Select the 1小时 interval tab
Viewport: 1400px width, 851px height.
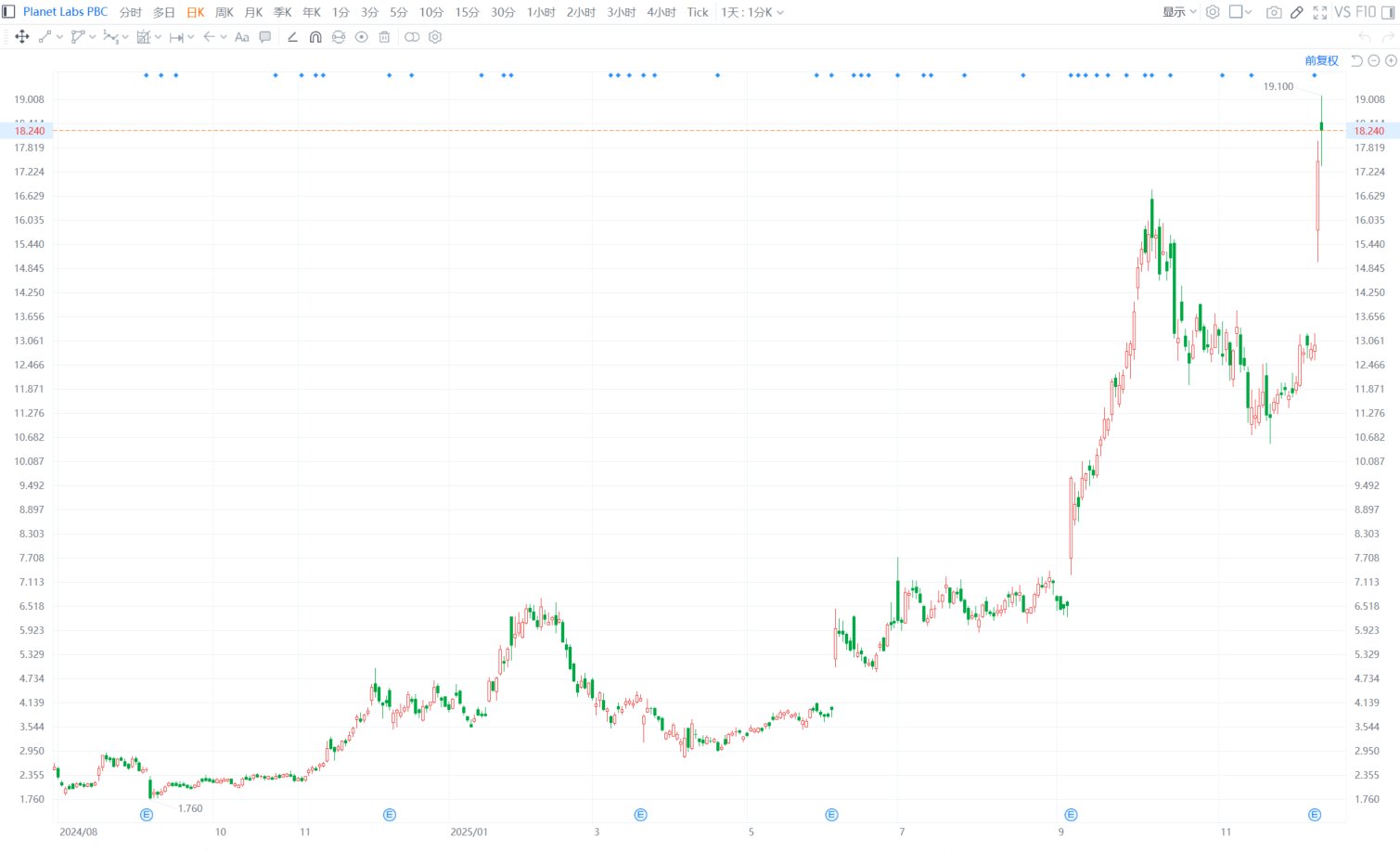[x=541, y=12]
